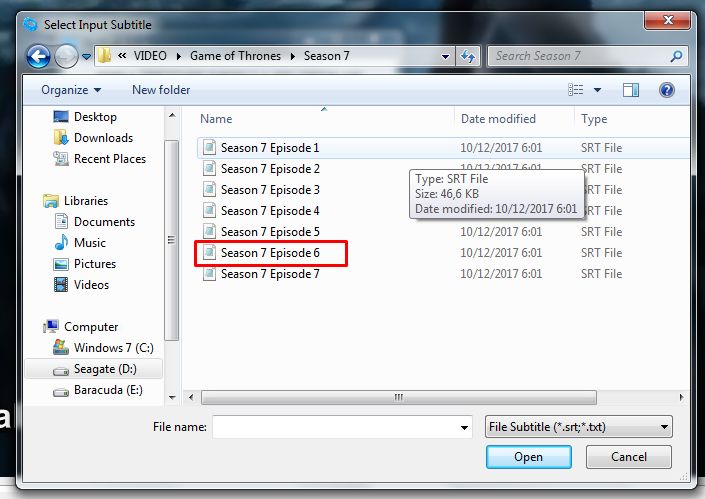Open the File Subtitle type filter dropdown
The image size is (705, 499).
[579, 427]
